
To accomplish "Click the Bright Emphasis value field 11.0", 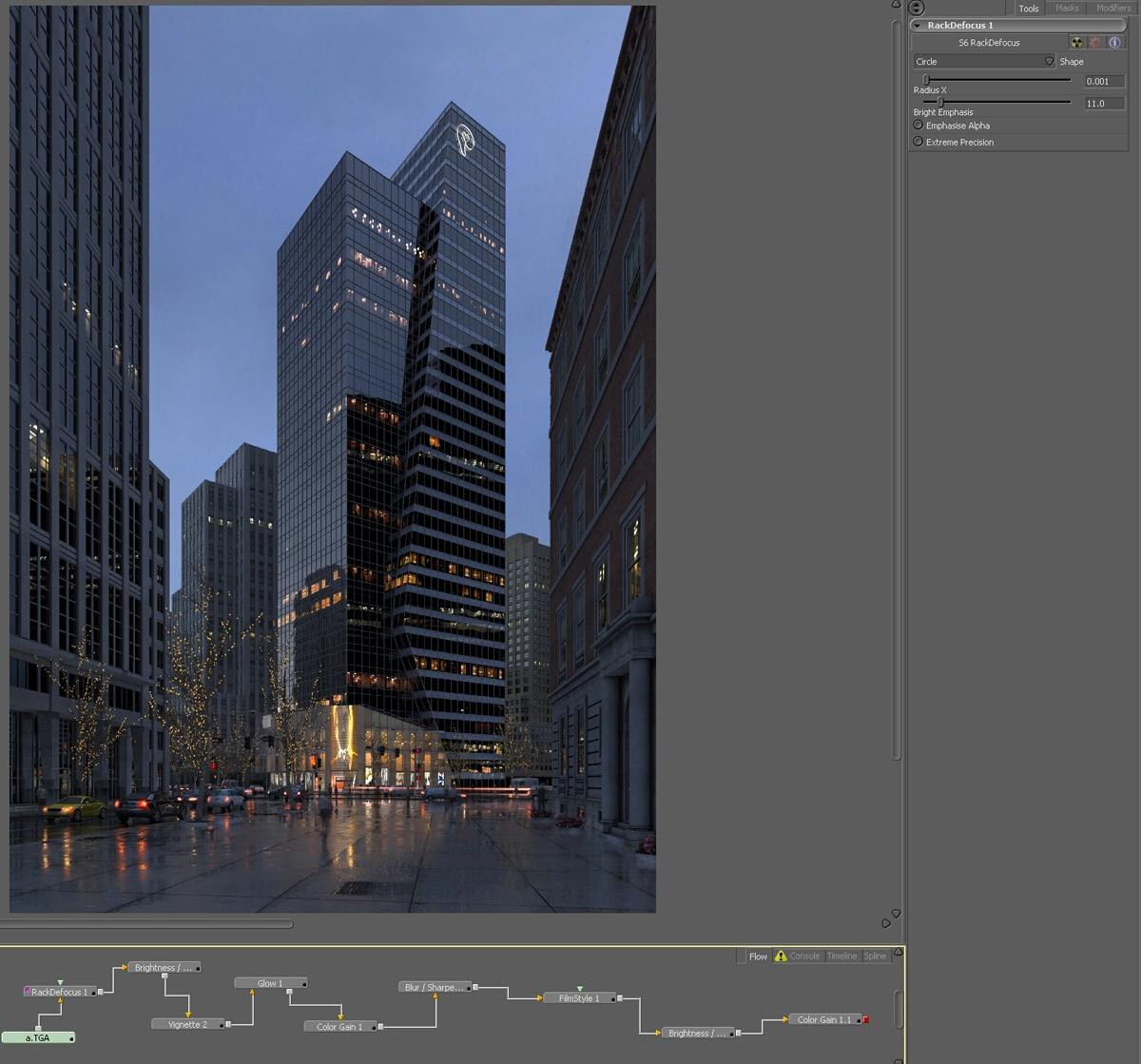I will coord(1104,103).
